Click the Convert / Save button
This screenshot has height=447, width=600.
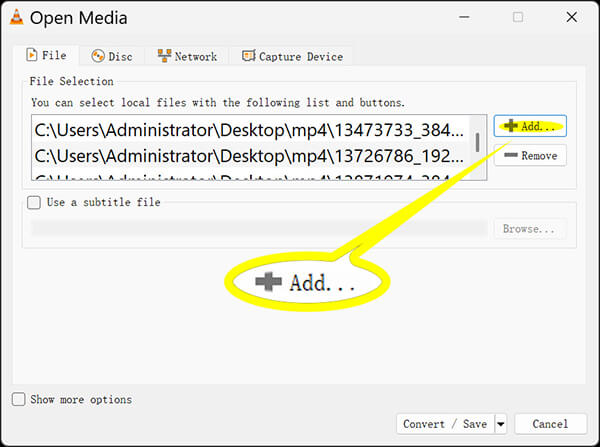[x=445, y=424]
